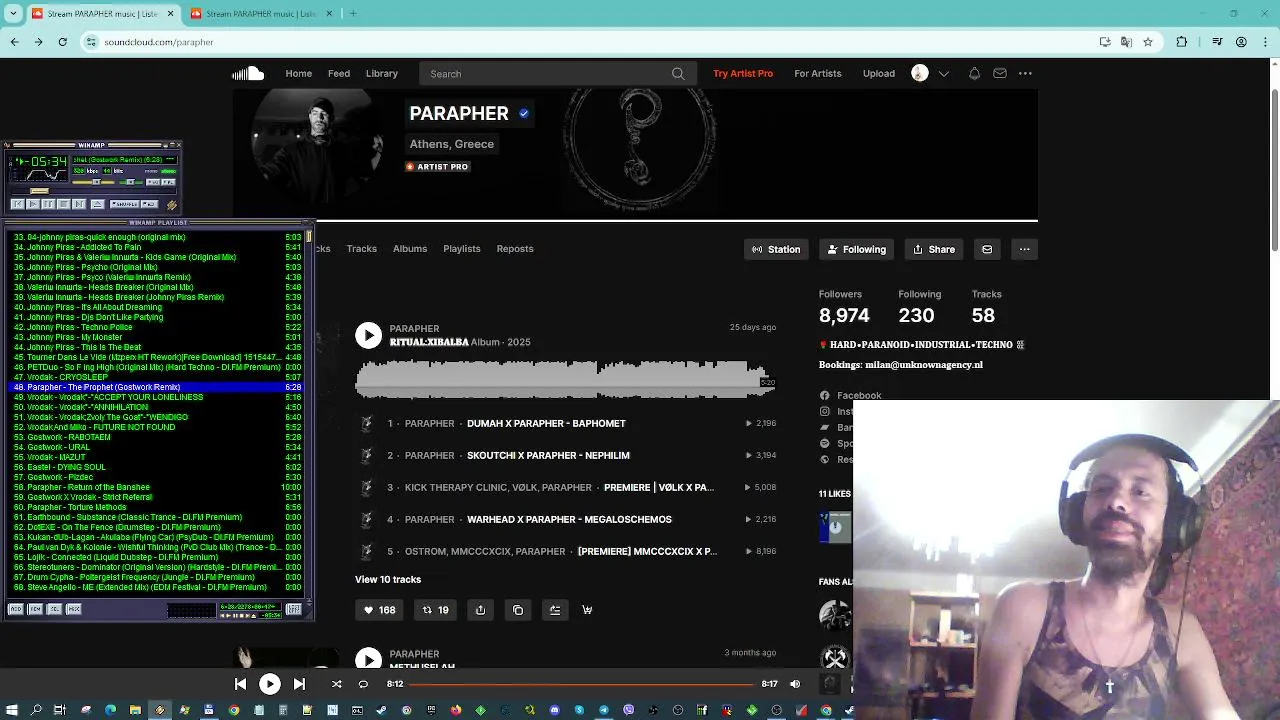Send a message via the profile envelope button
Screen dimensions: 1280x720
(x=987, y=249)
